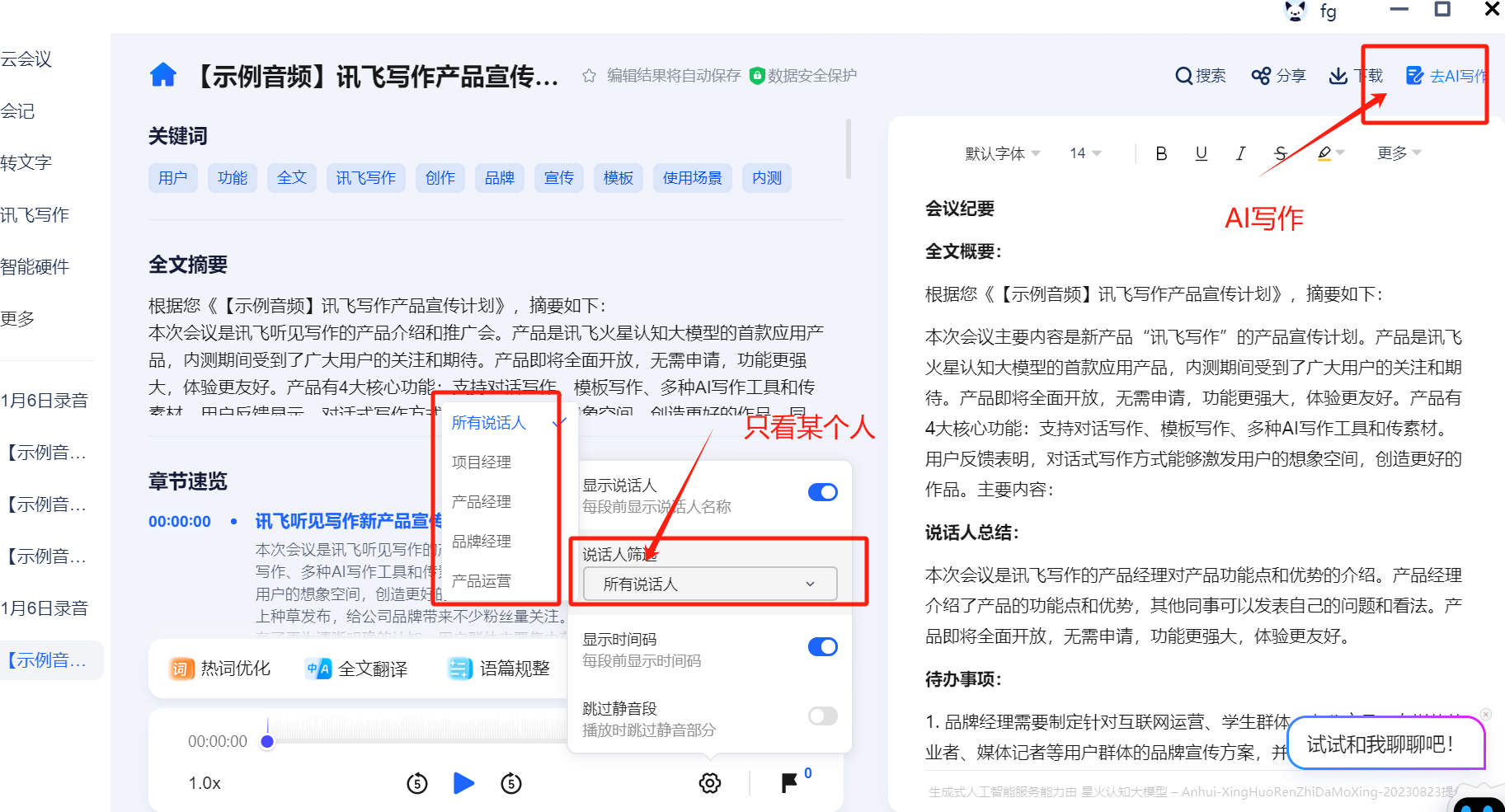Click the share icon in the header
The width and height of the screenshot is (1505, 812).
tap(1260, 76)
